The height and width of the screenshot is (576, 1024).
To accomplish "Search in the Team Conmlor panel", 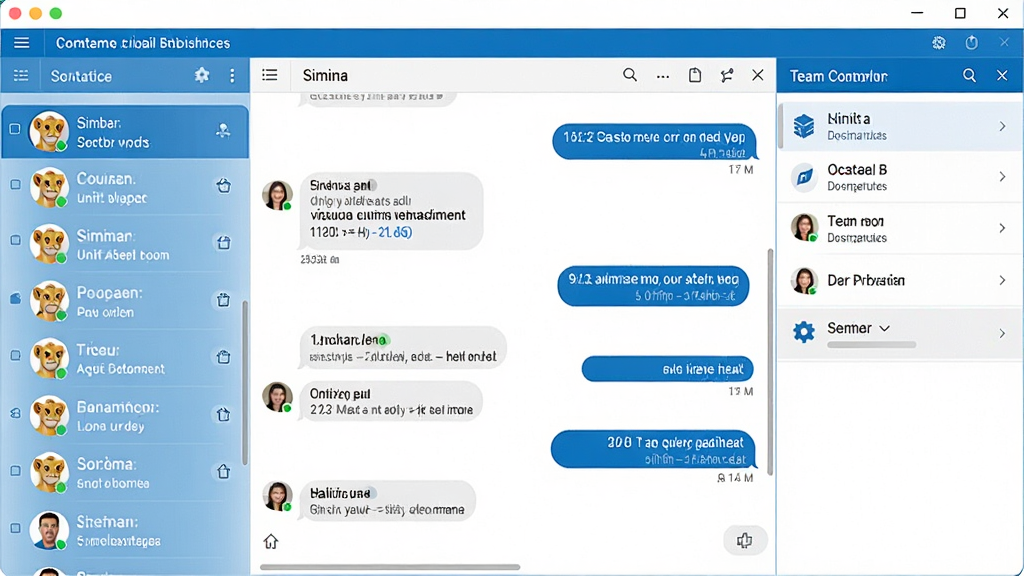I will pos(969,76).
